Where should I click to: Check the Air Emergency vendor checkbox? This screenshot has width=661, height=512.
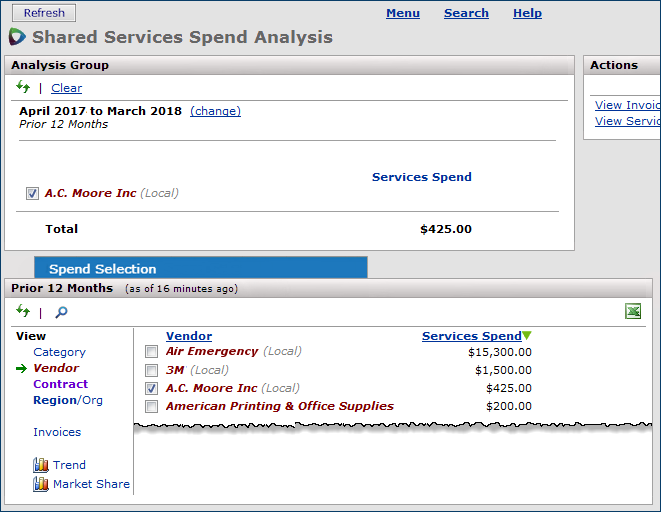pos(151,352)
